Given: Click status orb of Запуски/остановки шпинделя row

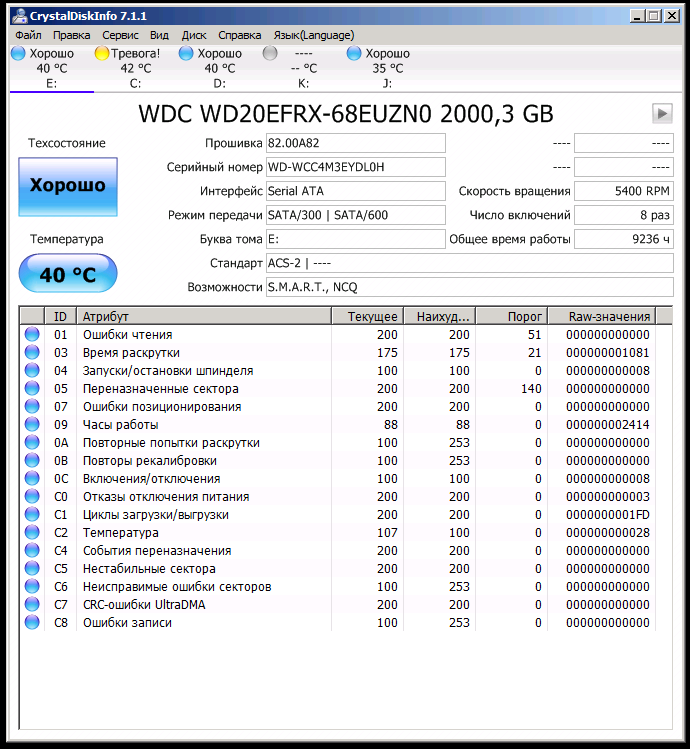Looking at the screenshot, I should coord(32,371).
